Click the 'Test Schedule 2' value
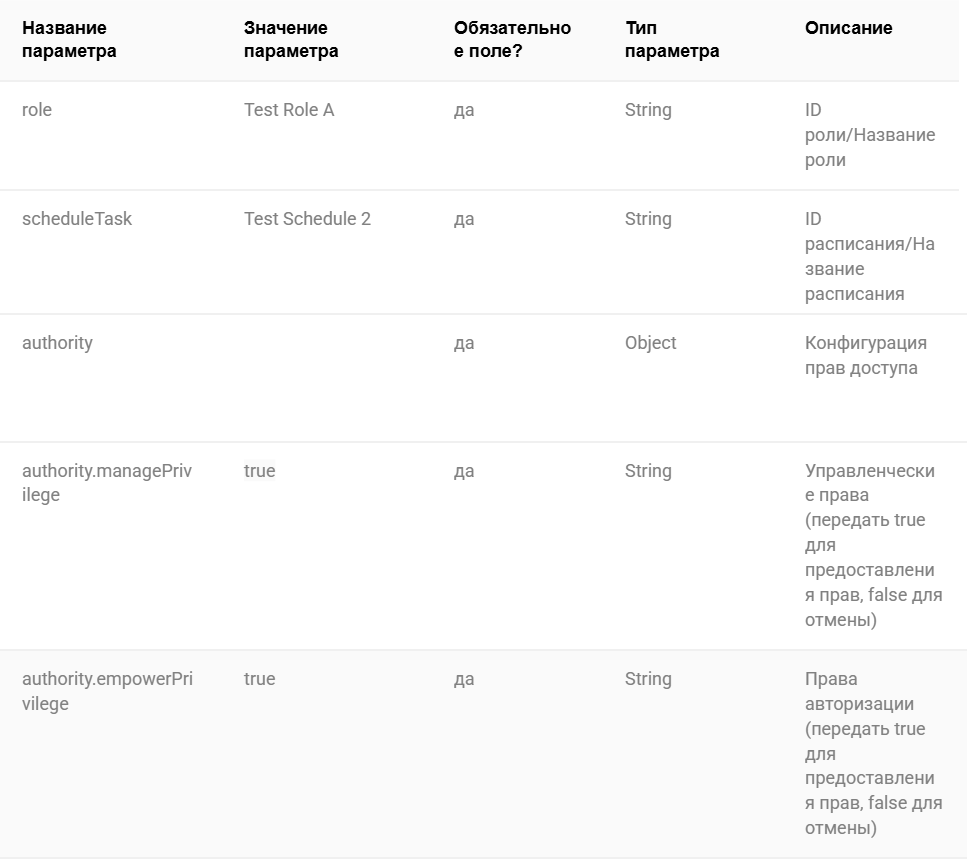This screenshot has height=859, width=968. [307, 219]
